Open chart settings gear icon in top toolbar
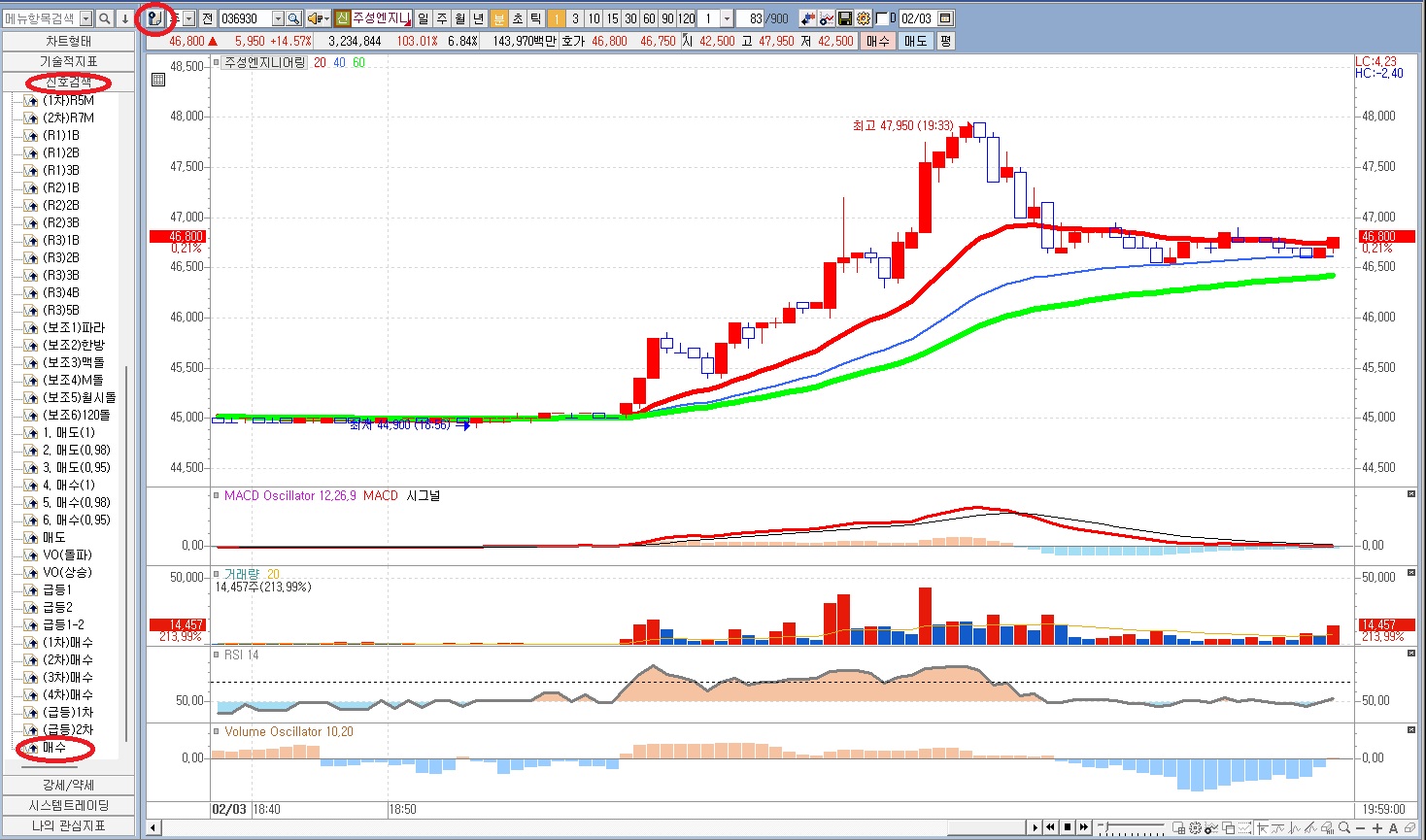This screenshot has width=1426, height=840. pos(864,18)
